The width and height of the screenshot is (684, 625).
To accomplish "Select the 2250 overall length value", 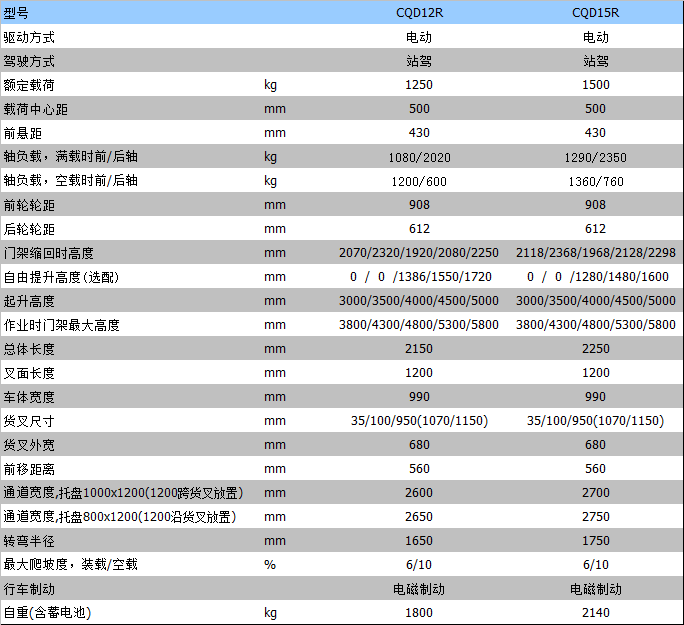I will pos(595,349).
